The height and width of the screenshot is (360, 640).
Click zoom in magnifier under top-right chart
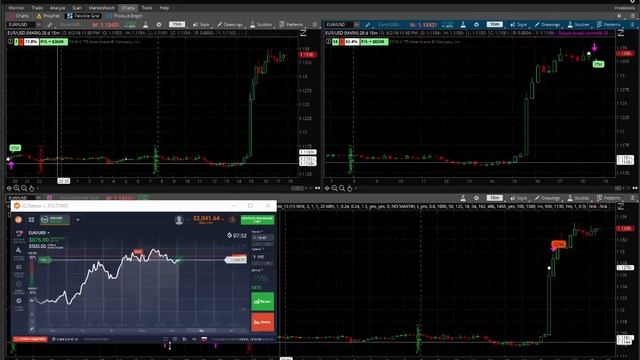(x=334, y=188)
